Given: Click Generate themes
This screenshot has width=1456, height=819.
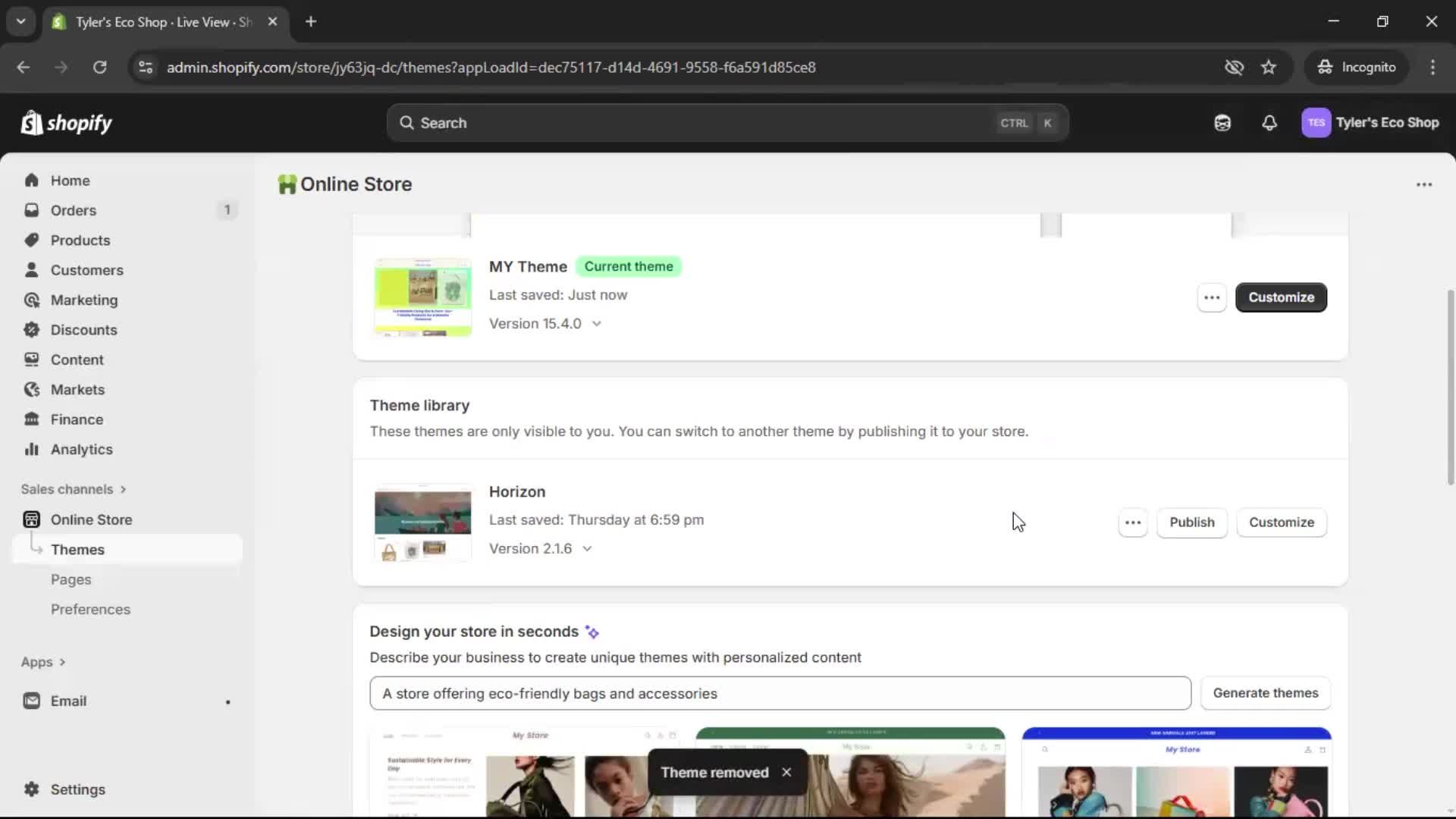Looking at the screenshot, I should point(1266,692).
